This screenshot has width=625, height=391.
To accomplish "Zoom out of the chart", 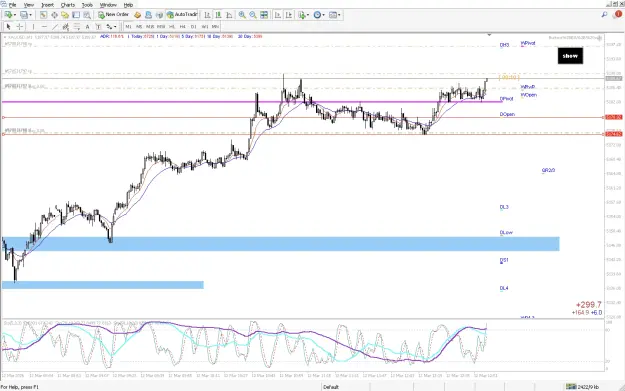I will click(253, 15).
